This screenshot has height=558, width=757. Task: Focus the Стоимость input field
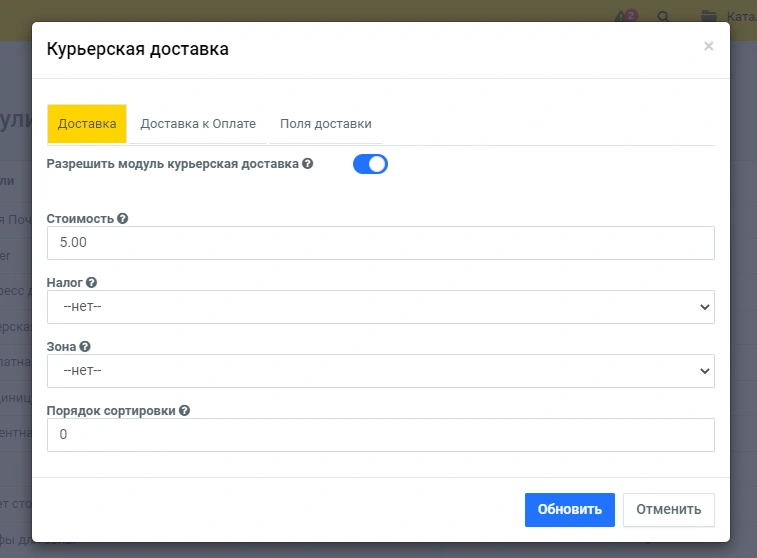pos(380,243)
